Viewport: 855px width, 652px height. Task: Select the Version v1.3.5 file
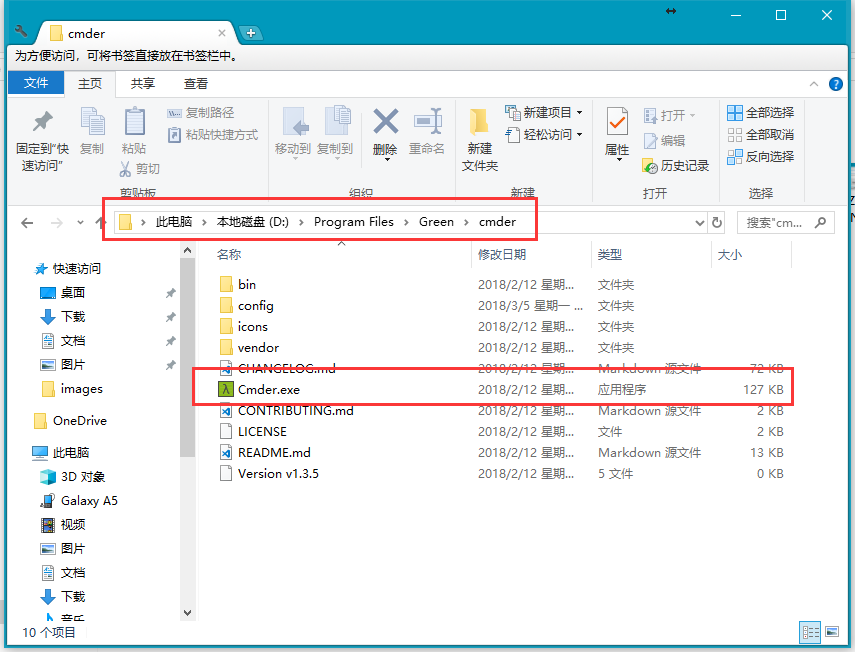coord(278,474)
